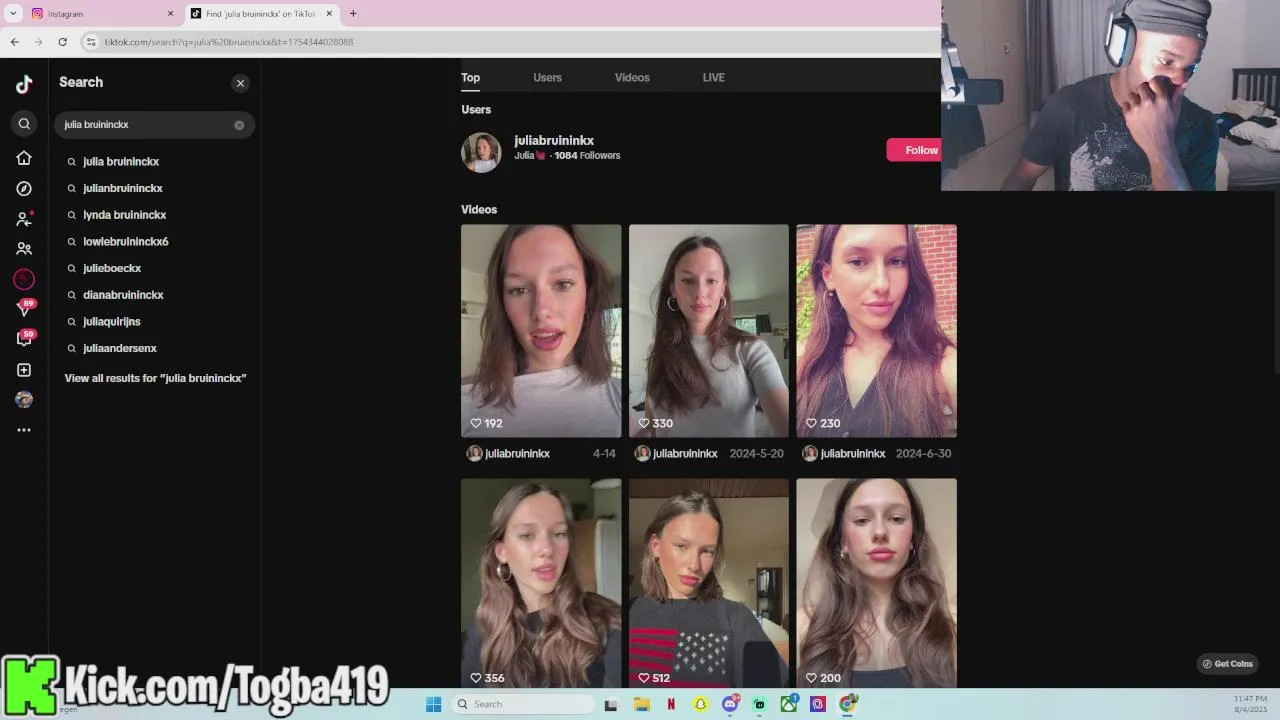The height and width of the screenshot is (720, 1280).
Task: Open the LIVE circle icon in the sidebar
Action: (24, 279)
